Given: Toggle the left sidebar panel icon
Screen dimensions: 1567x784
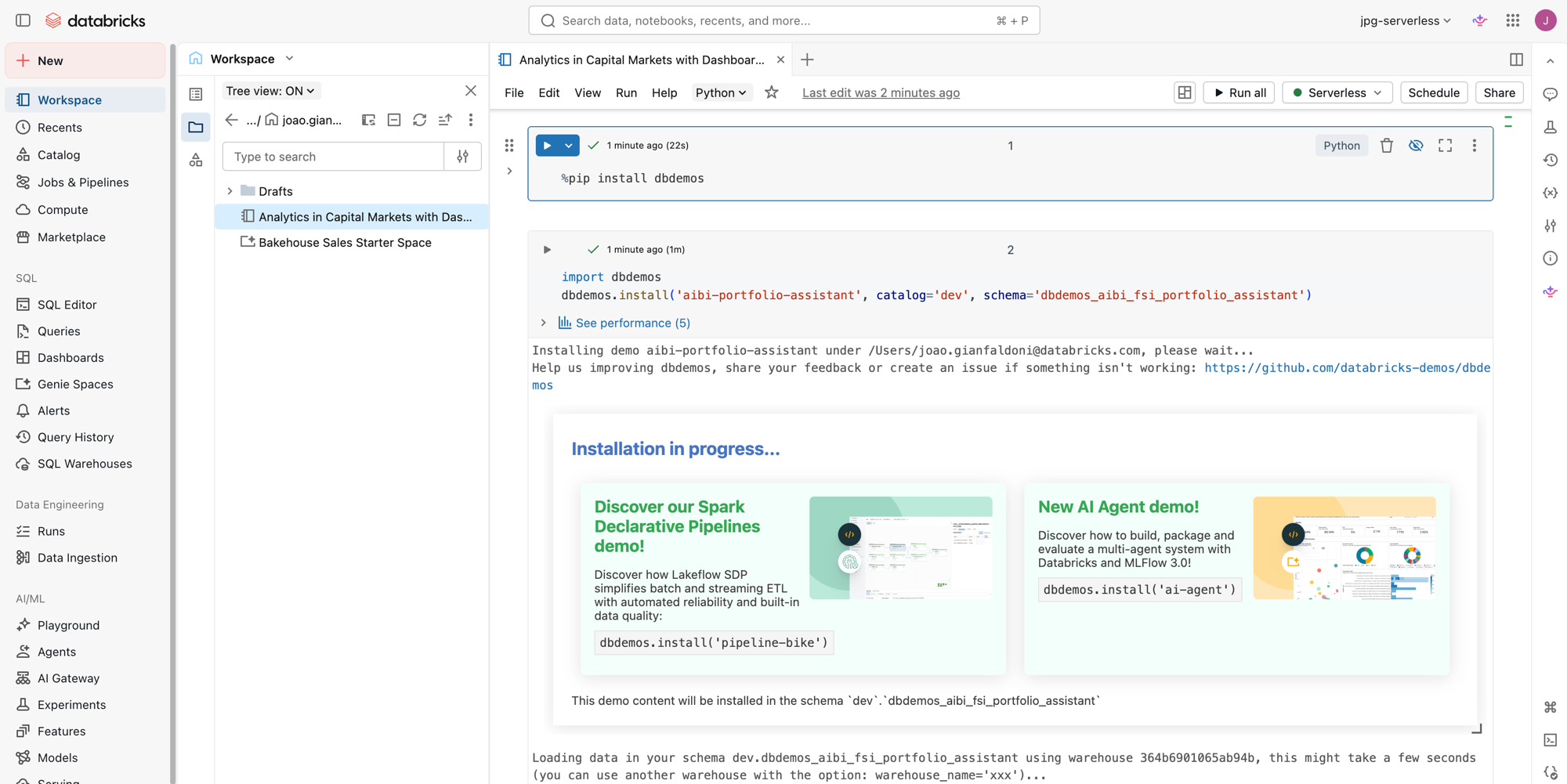Looking at the screenshot, I should tap(23, 20).
